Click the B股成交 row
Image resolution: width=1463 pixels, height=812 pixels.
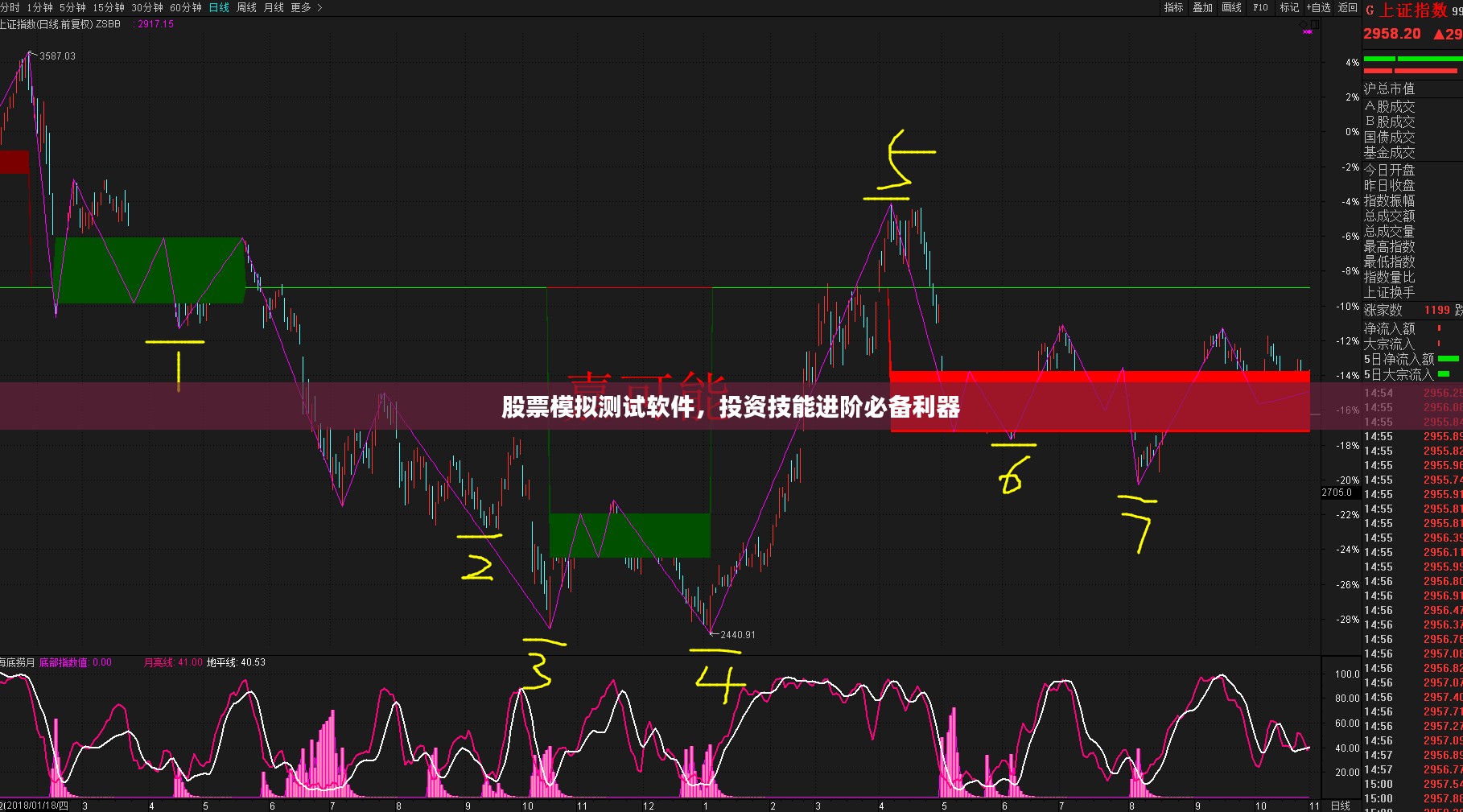tap(1413, 122)
